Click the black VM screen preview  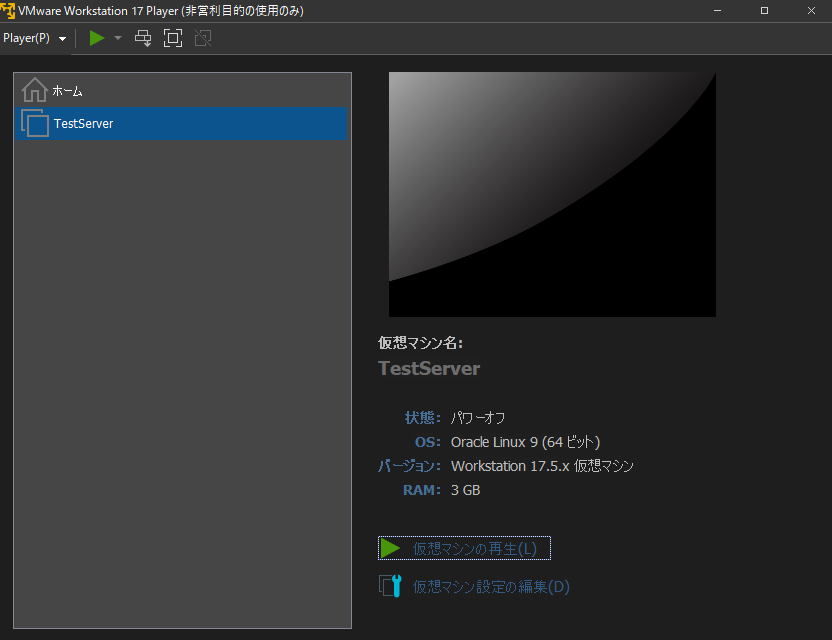coord(552,194)
